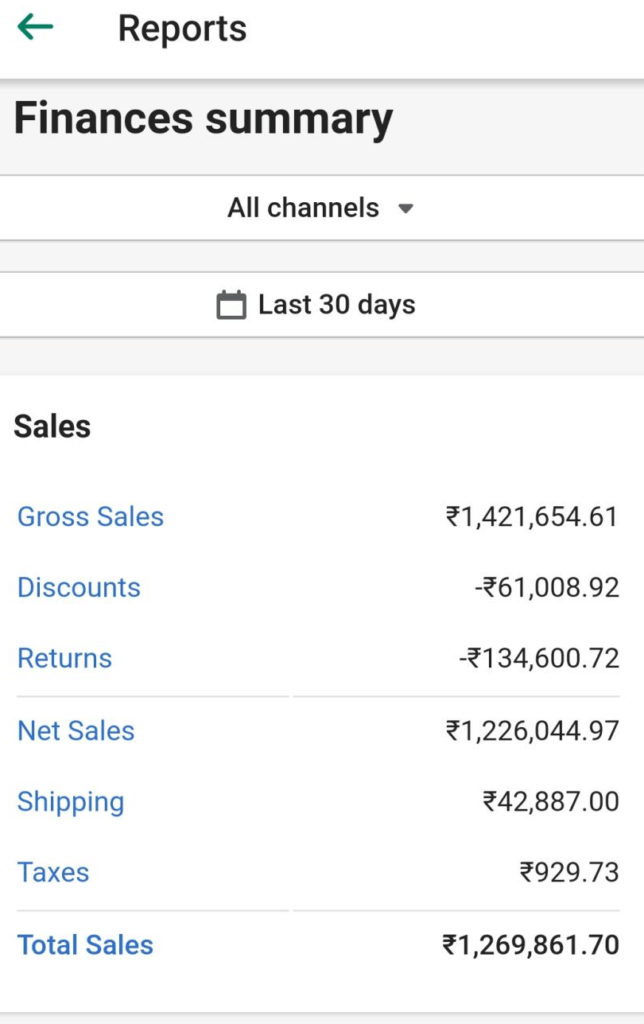Viewport: 644px width, 1024px height.
Task: Click the ₹1,269,861.70 total sales amount
Action: click(x=531, y=945)
